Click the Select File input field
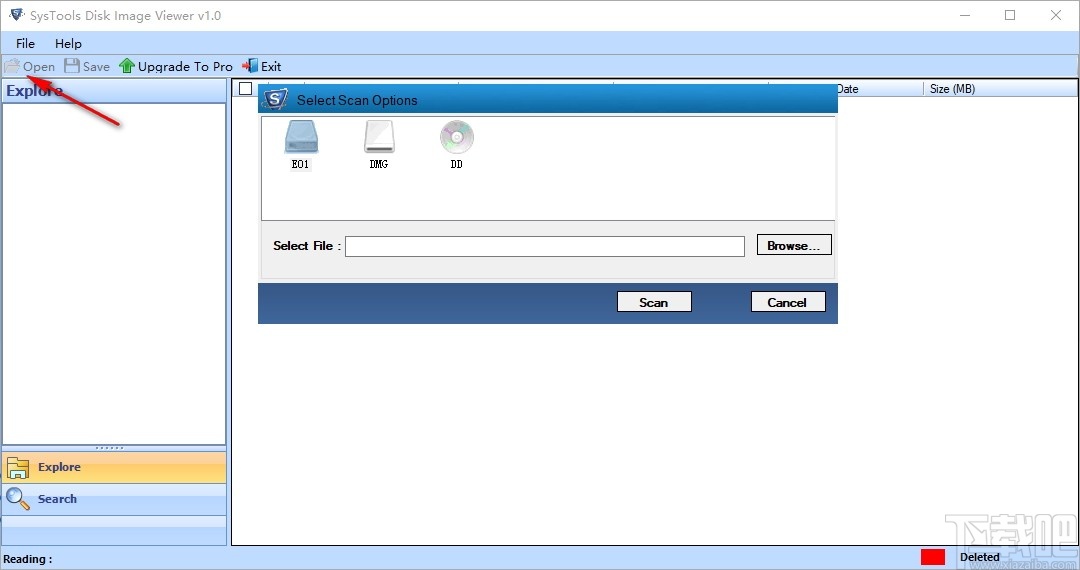 (545, 246)
